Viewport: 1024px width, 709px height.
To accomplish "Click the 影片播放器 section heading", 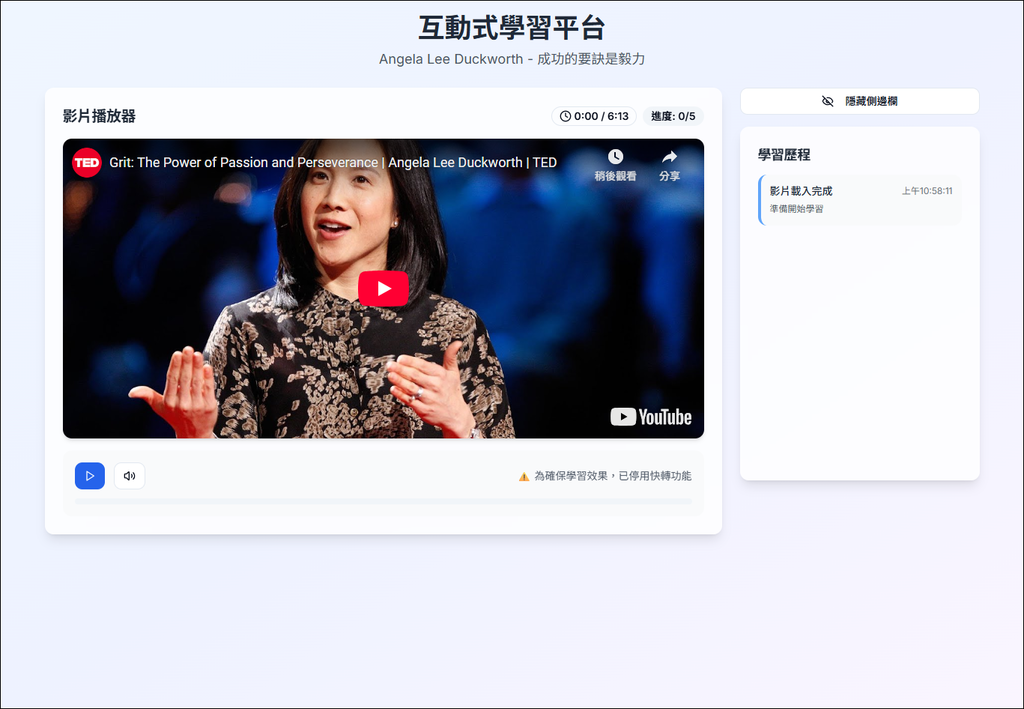I will click(99, 116).
